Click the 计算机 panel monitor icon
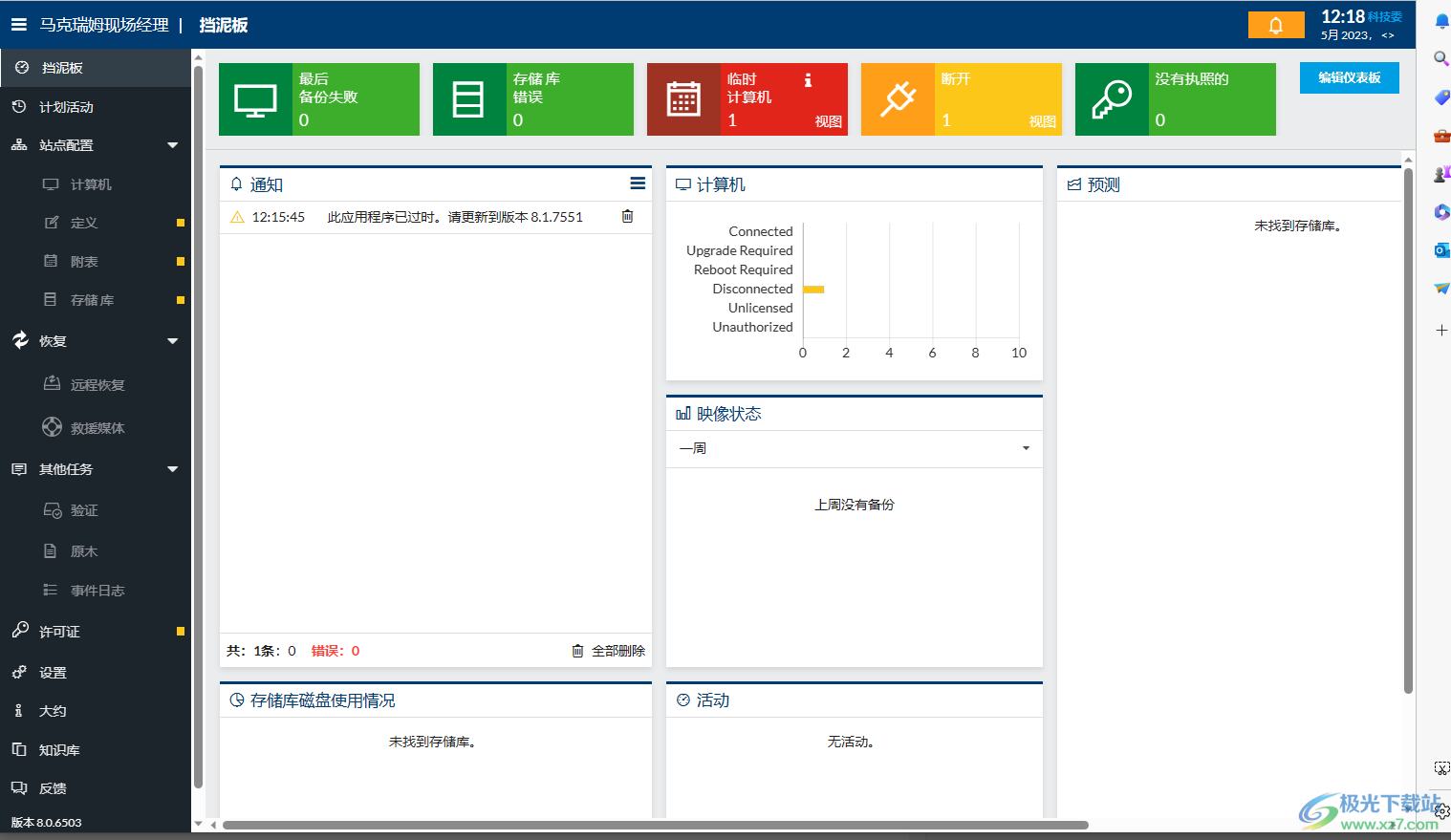 (683, 184)
